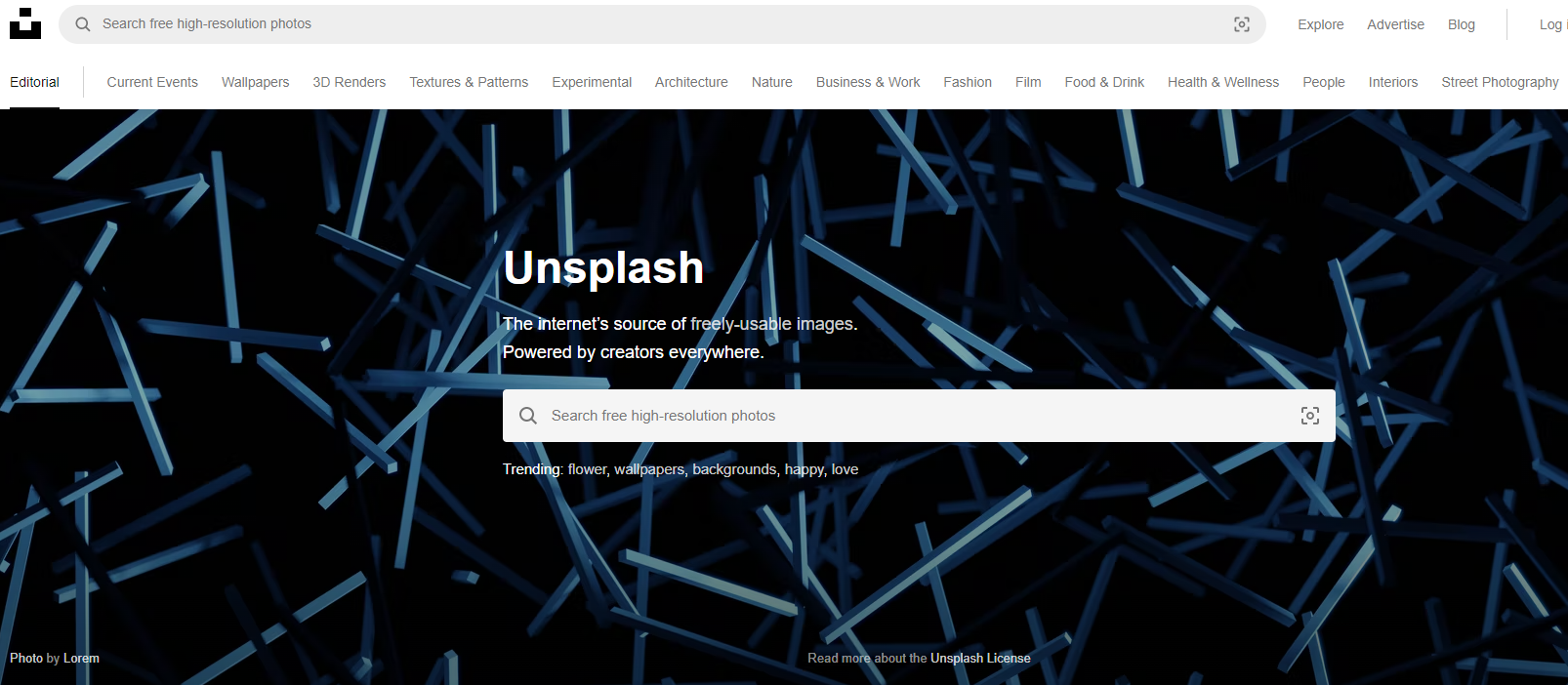The height and width of the screenshot is (685, 1568).
Task: Select the Nature category
Action: pos(772,82)
